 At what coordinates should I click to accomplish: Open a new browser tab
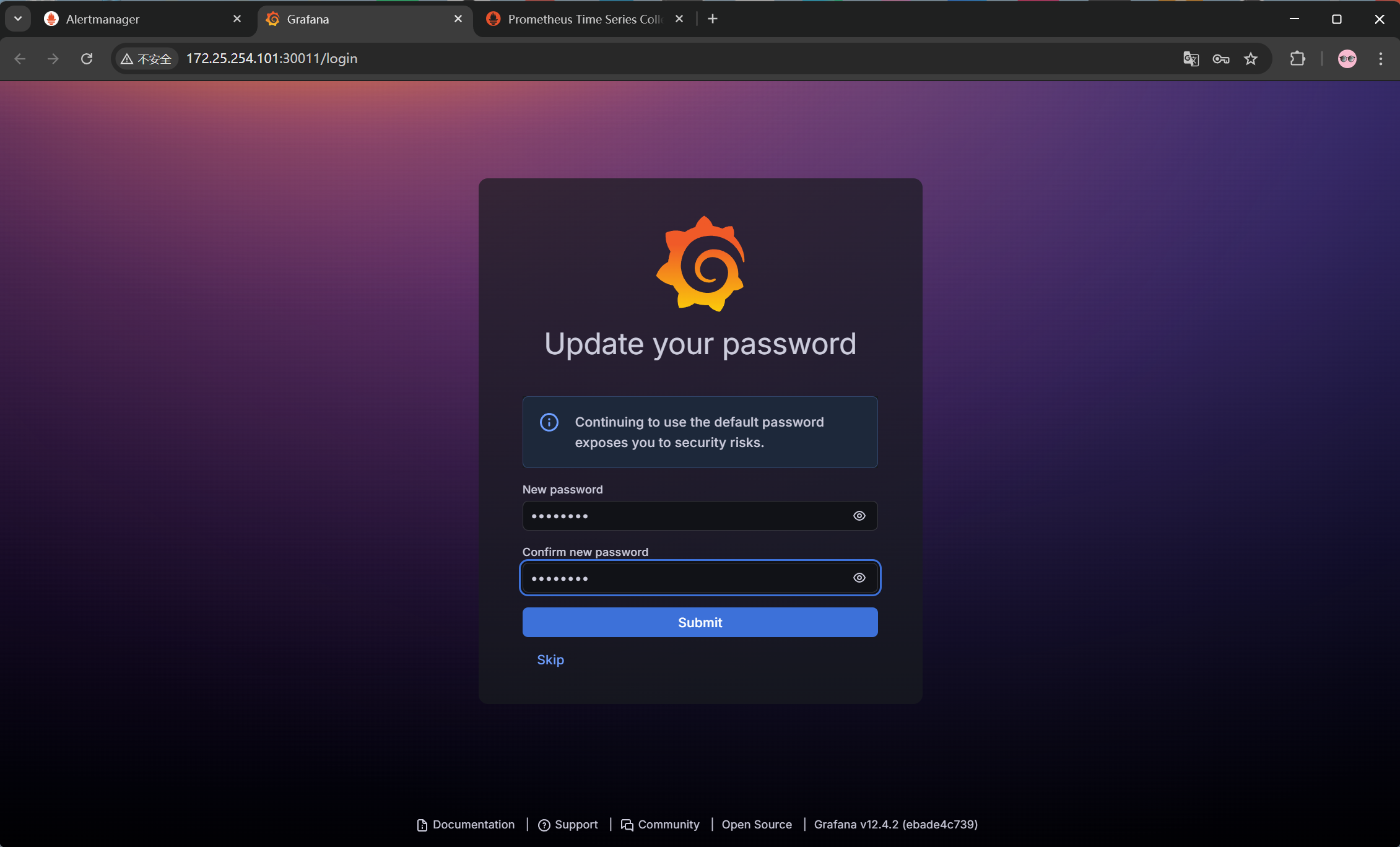pos(713,19)
